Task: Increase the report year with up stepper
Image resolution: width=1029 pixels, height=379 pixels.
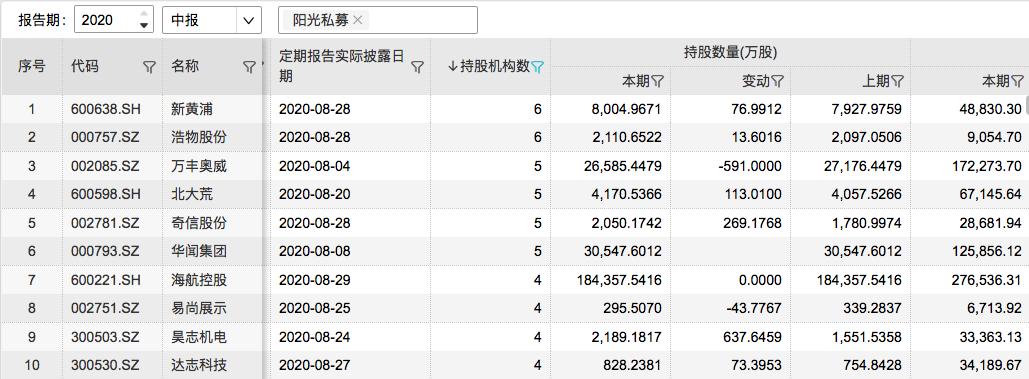Action: coord(144,14)
